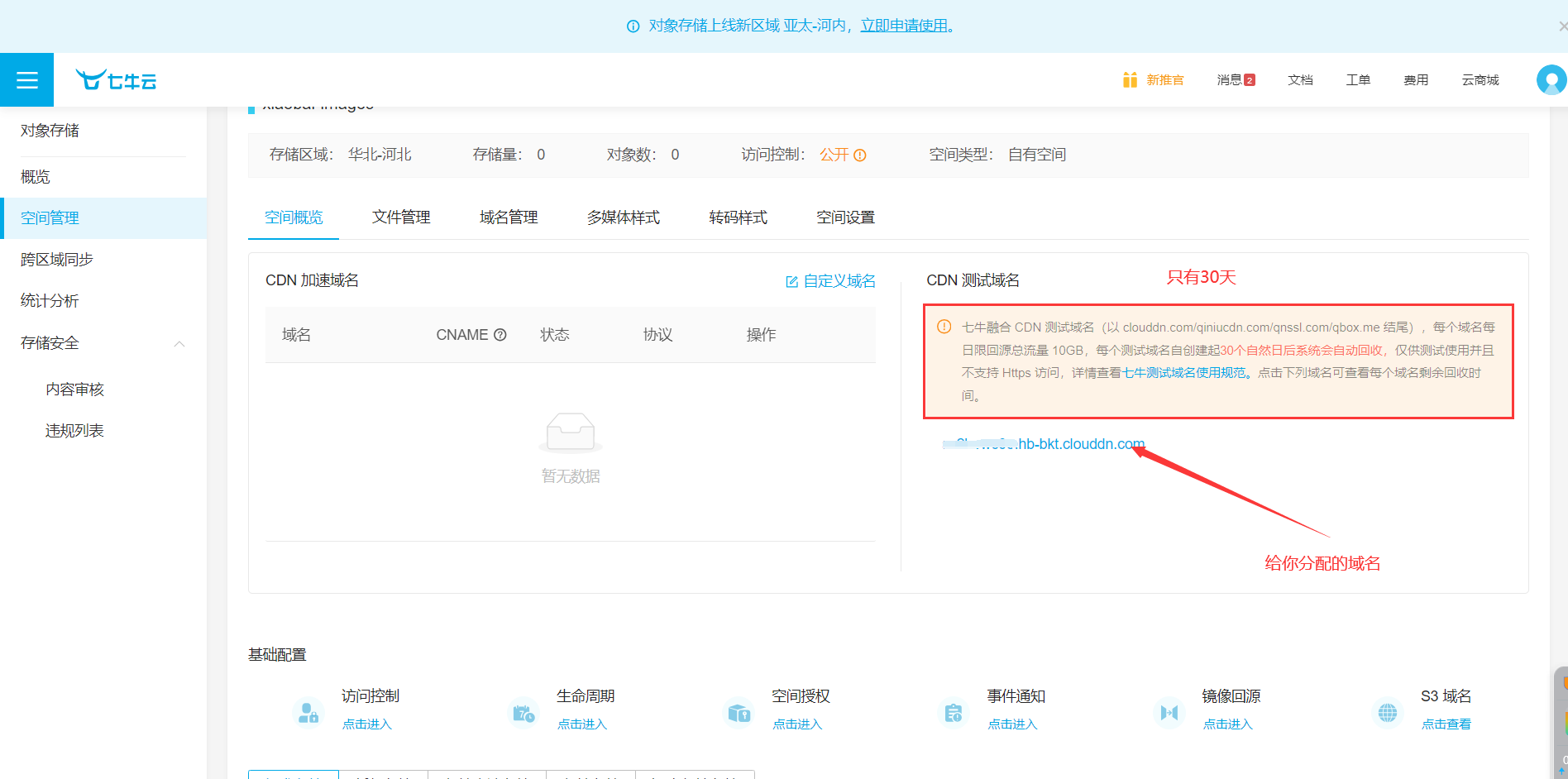This screenshot has width=1568, height=779.
Task: Open the 多媒体样式 tab
Action: (x=624, y=217)
